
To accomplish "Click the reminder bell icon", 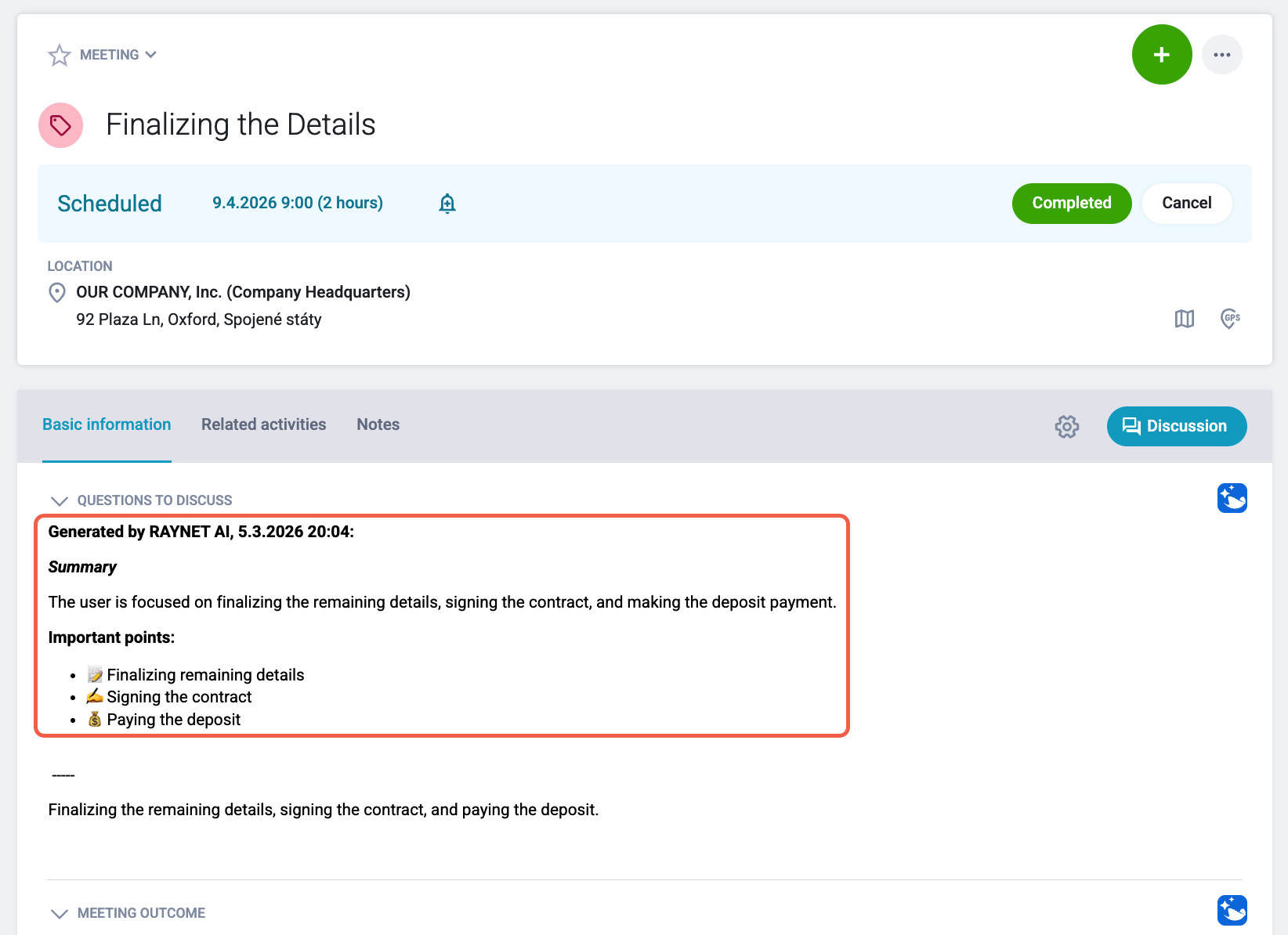I will pos(447,204).
